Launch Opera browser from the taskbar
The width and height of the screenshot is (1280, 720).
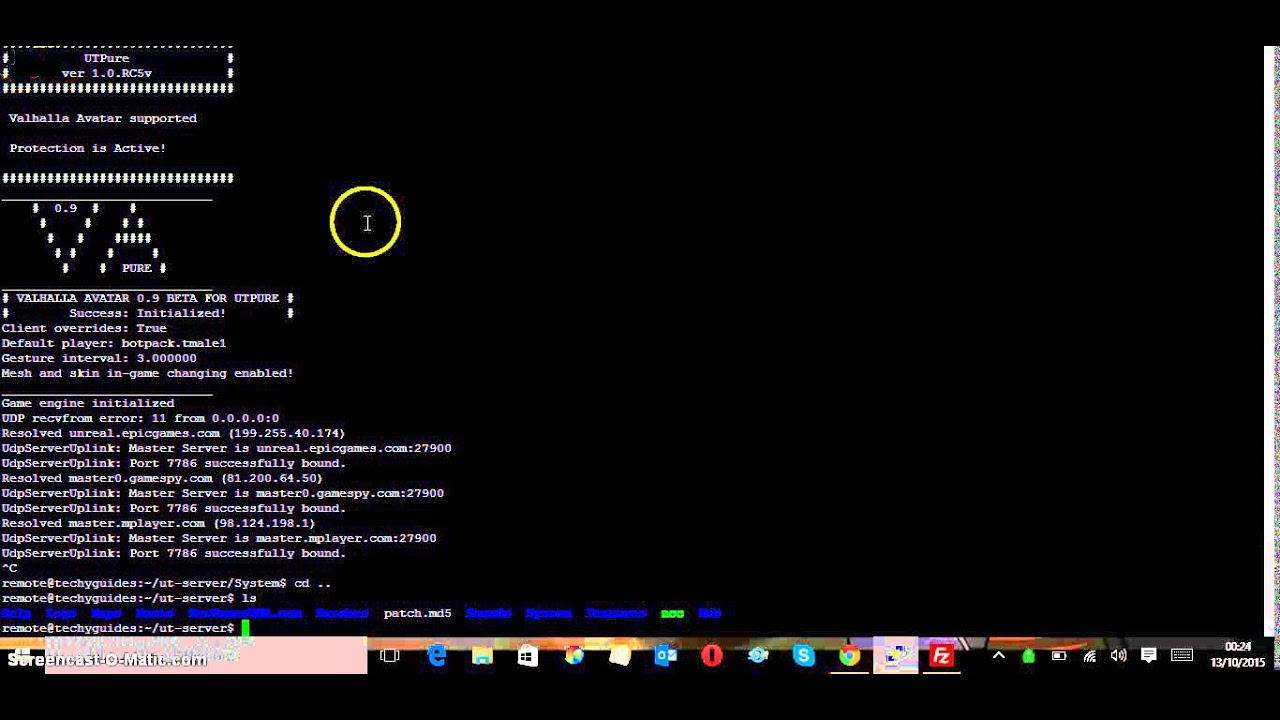(712, 656)
